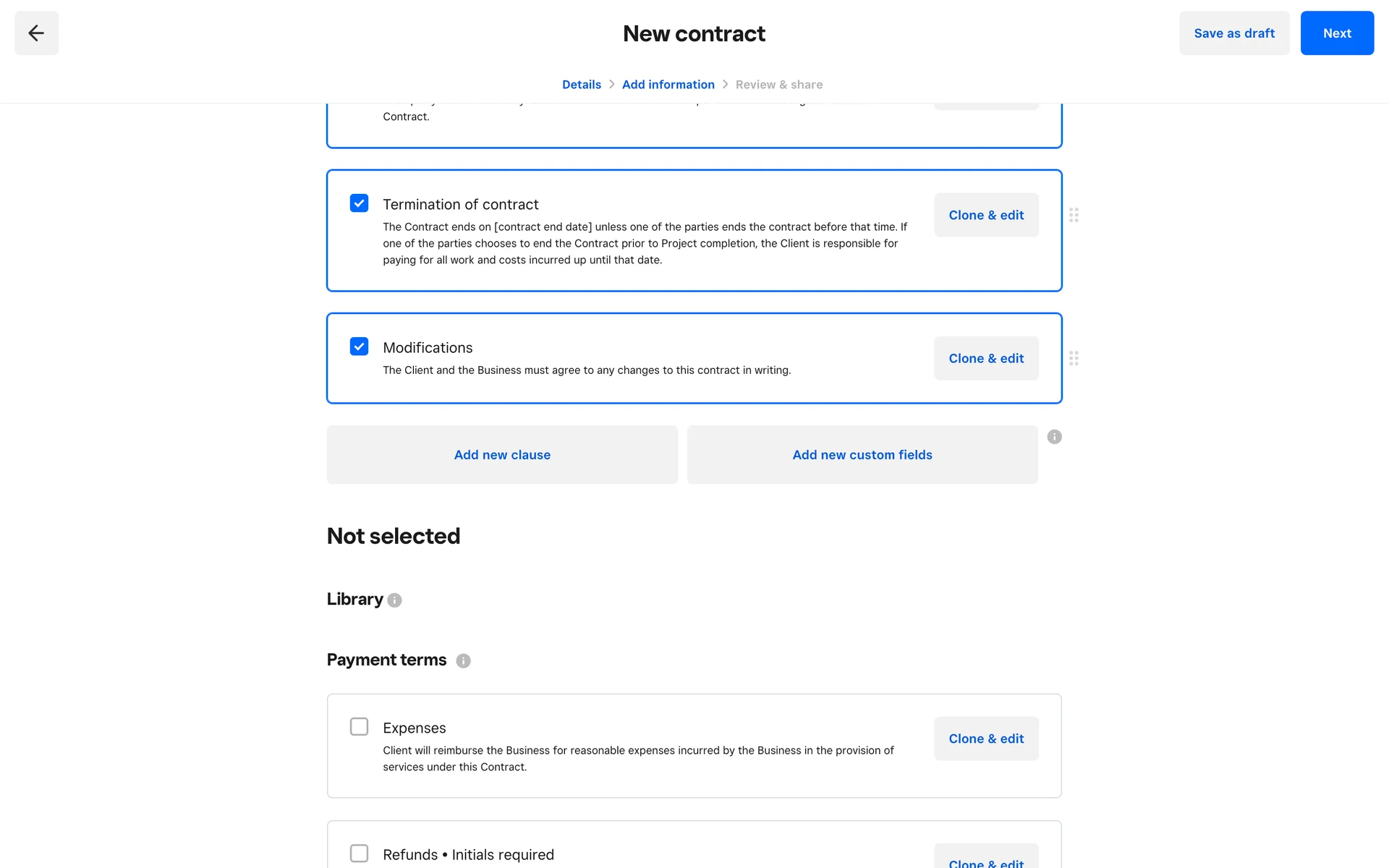This screenshot has width=1389, height=868.
Task: Go to the Details step
Action: pyautogui.click(x=581, y=85)
